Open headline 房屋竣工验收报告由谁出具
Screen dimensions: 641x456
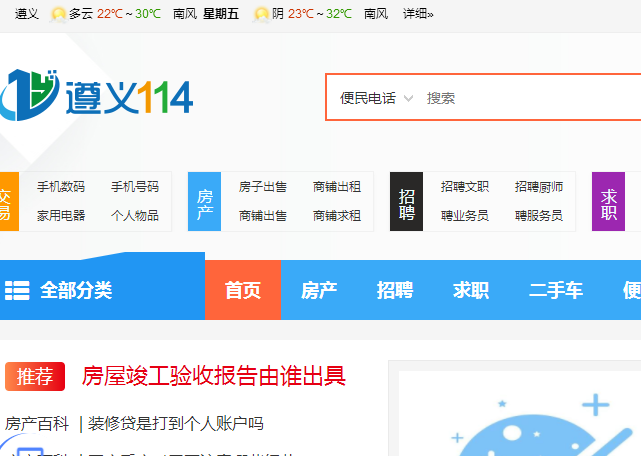pos(214,376)
